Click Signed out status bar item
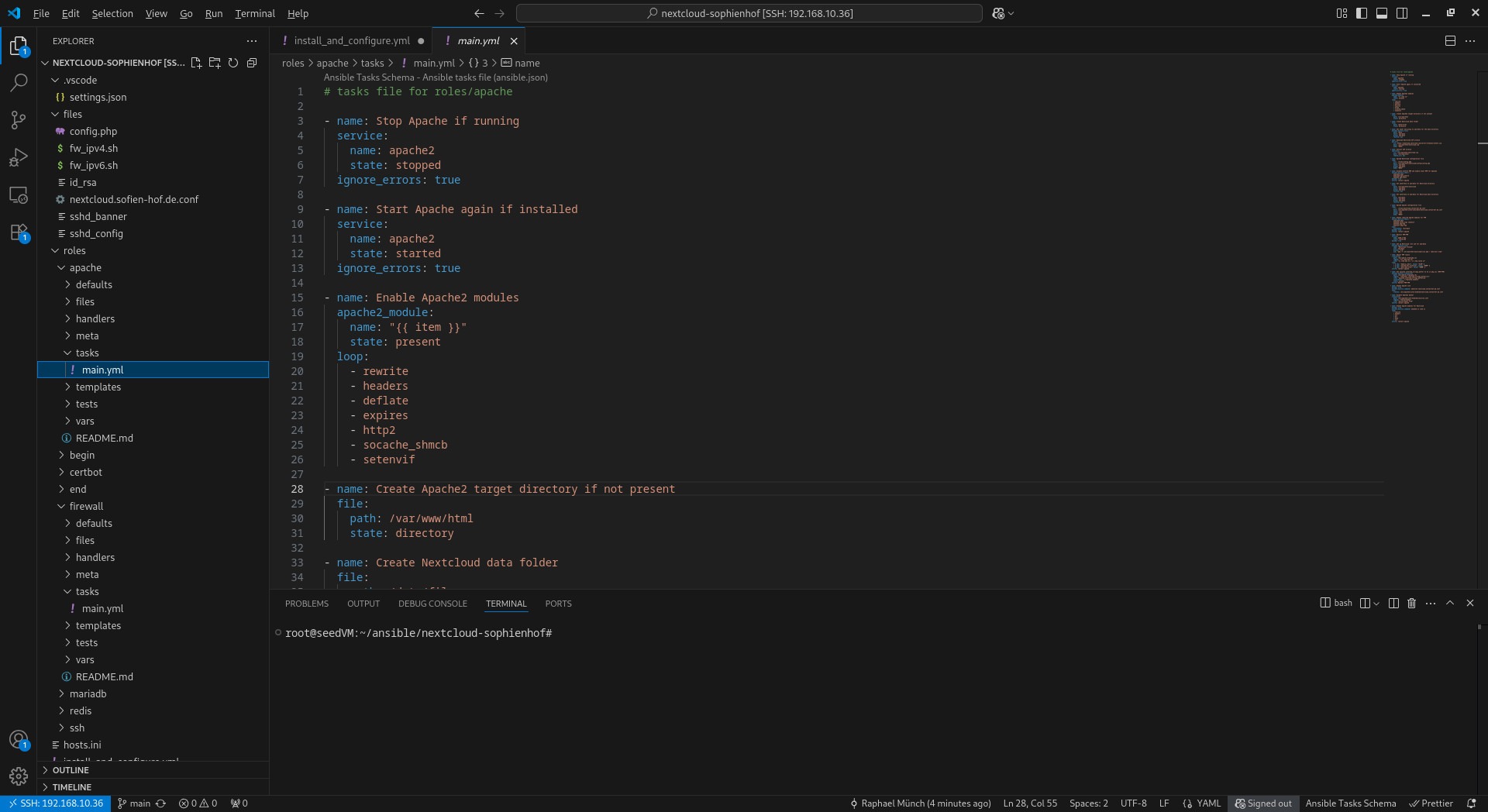Viewport: 1488px width, 812px height. pyautogui.click(x=1263, y=803)
